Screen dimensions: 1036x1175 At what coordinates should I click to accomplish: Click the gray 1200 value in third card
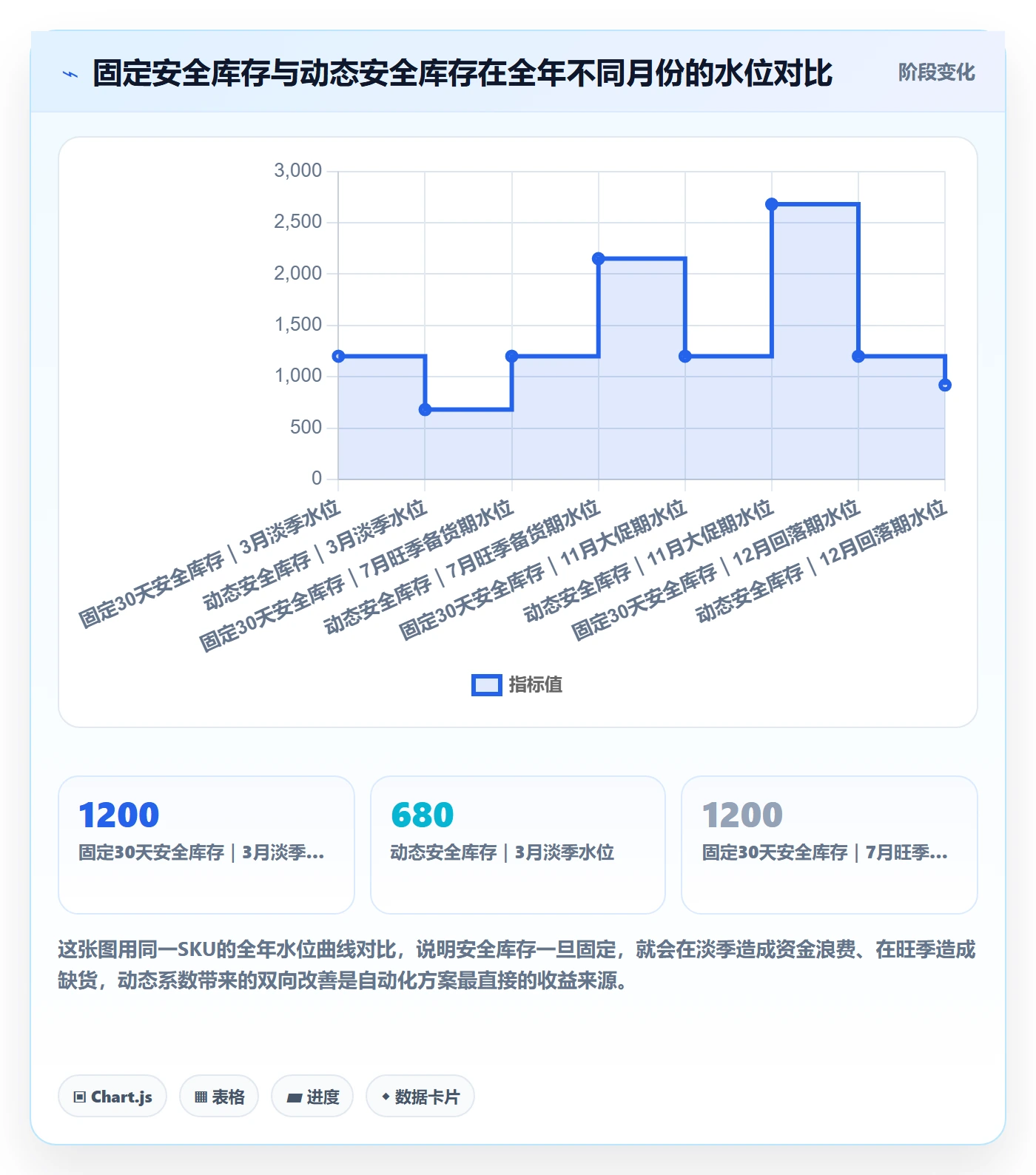[742, 815]
